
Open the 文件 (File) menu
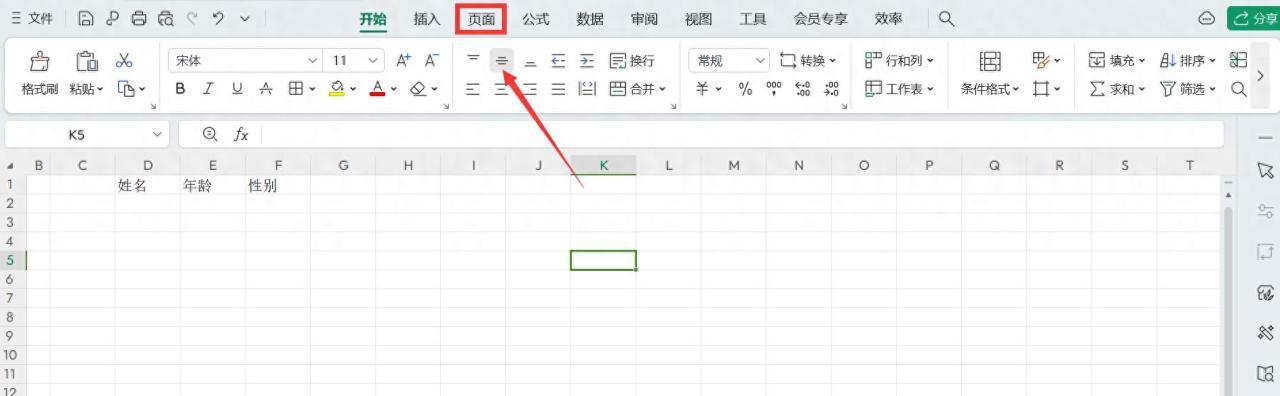31,19
